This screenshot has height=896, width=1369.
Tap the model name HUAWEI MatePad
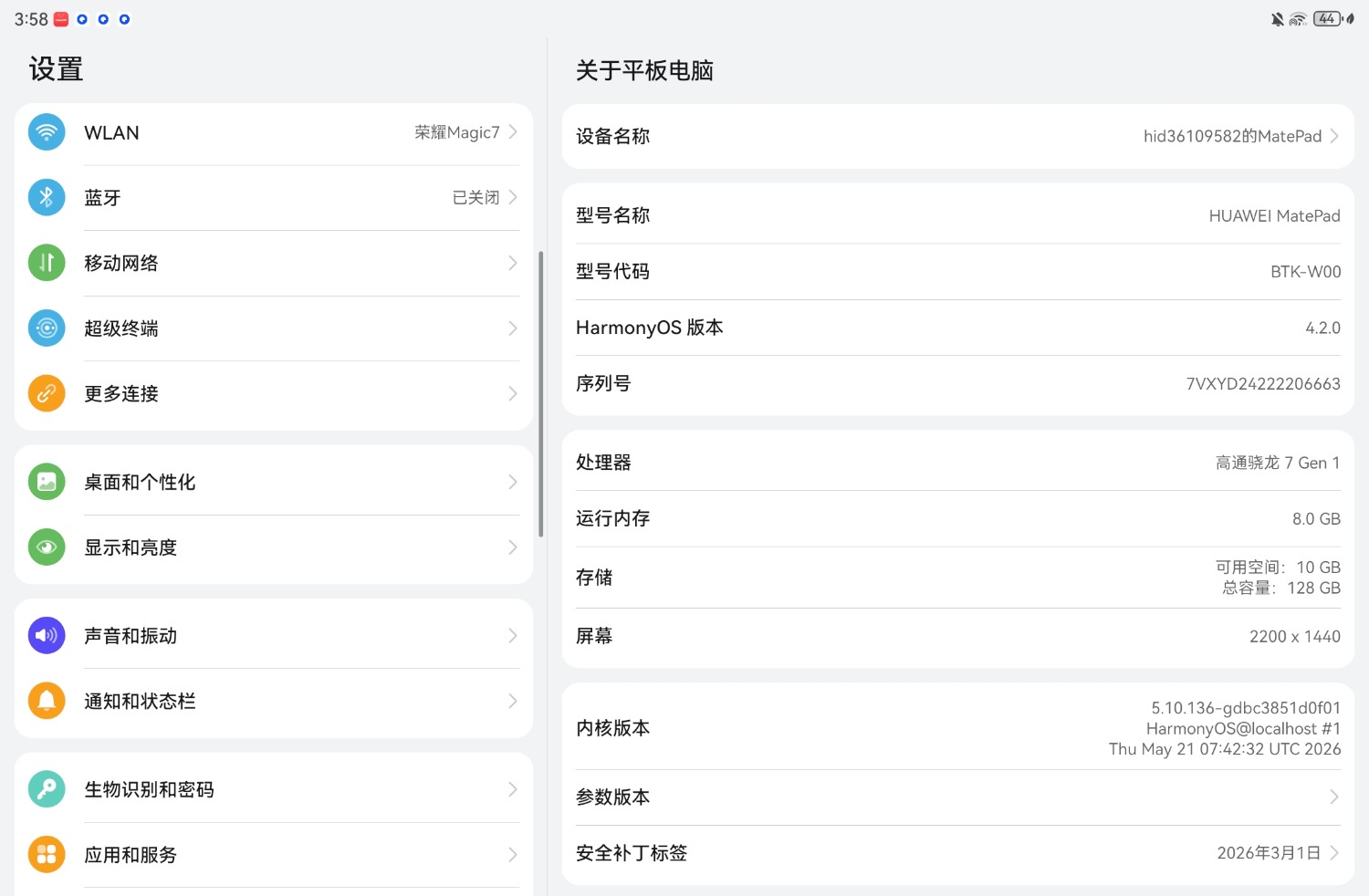coord(1275,216)
